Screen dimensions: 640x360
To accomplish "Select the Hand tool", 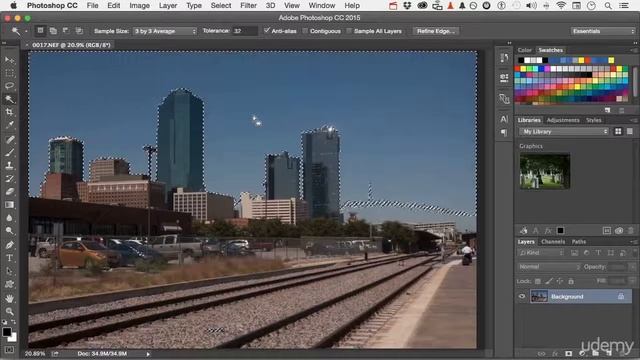I will [x=9, y=298].
